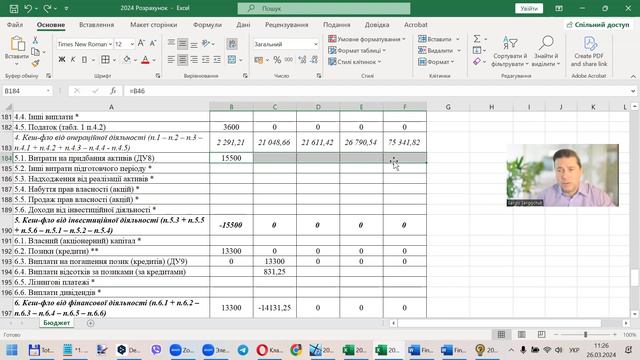The width and height of the screenshot is (640, 360).
Task: Apply the fill color bucket
Action: click(x=127, y=60)
